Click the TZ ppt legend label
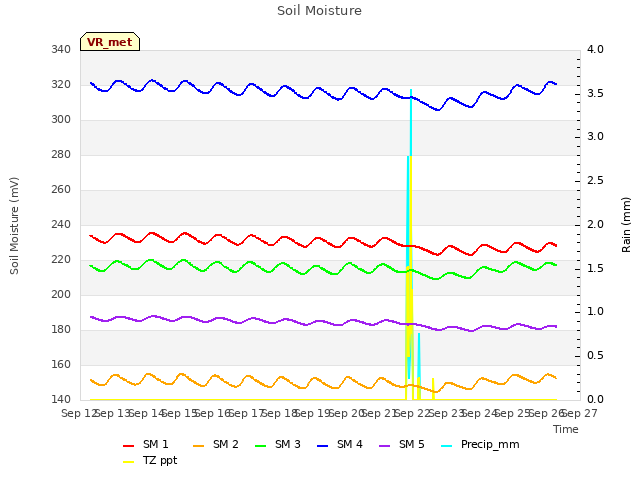640x480 pixels. pyautogui.click(x=160, y=460)
